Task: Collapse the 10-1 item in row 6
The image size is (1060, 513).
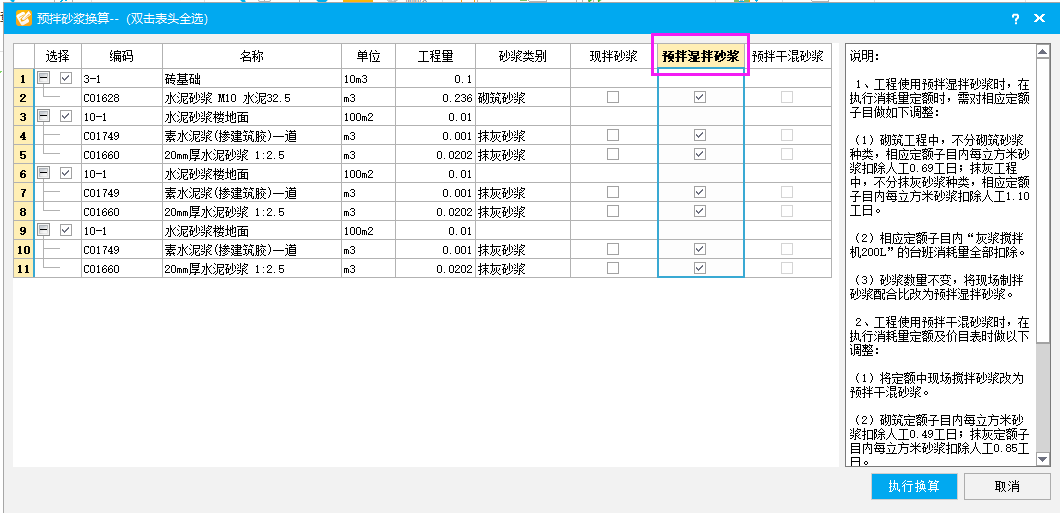Action: click(43, 174)
